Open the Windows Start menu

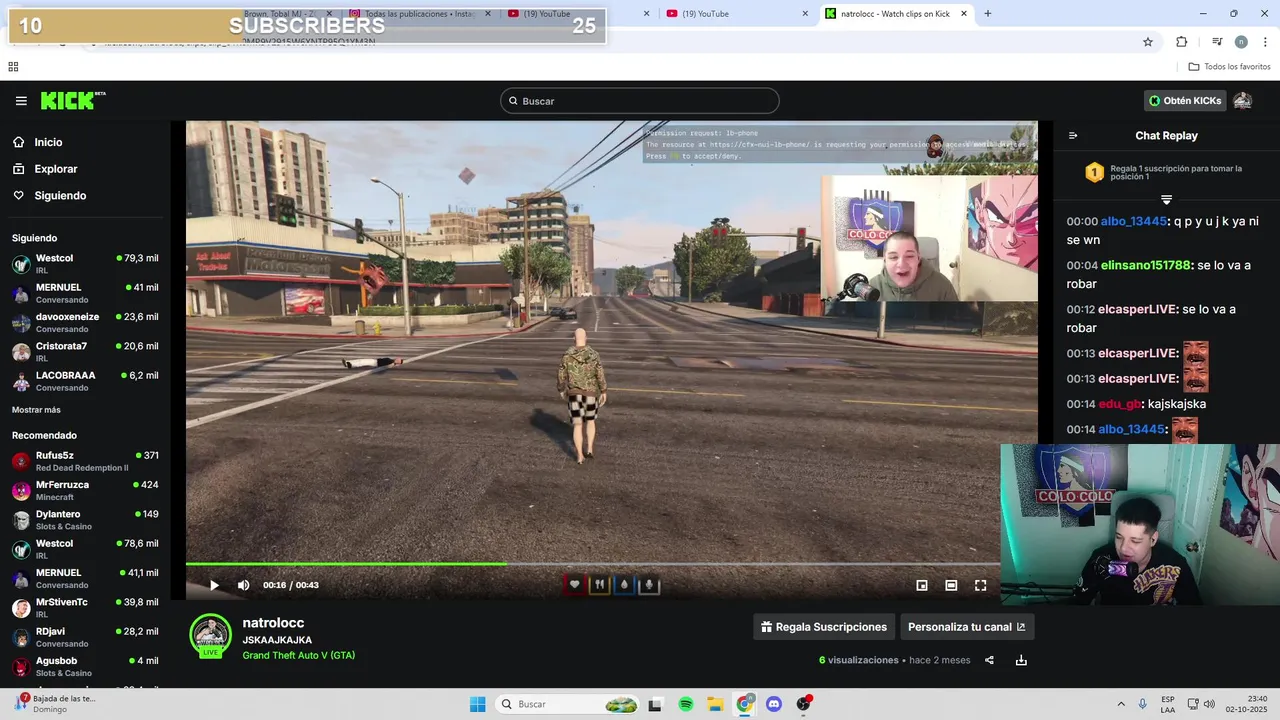(x=478, y=704)
